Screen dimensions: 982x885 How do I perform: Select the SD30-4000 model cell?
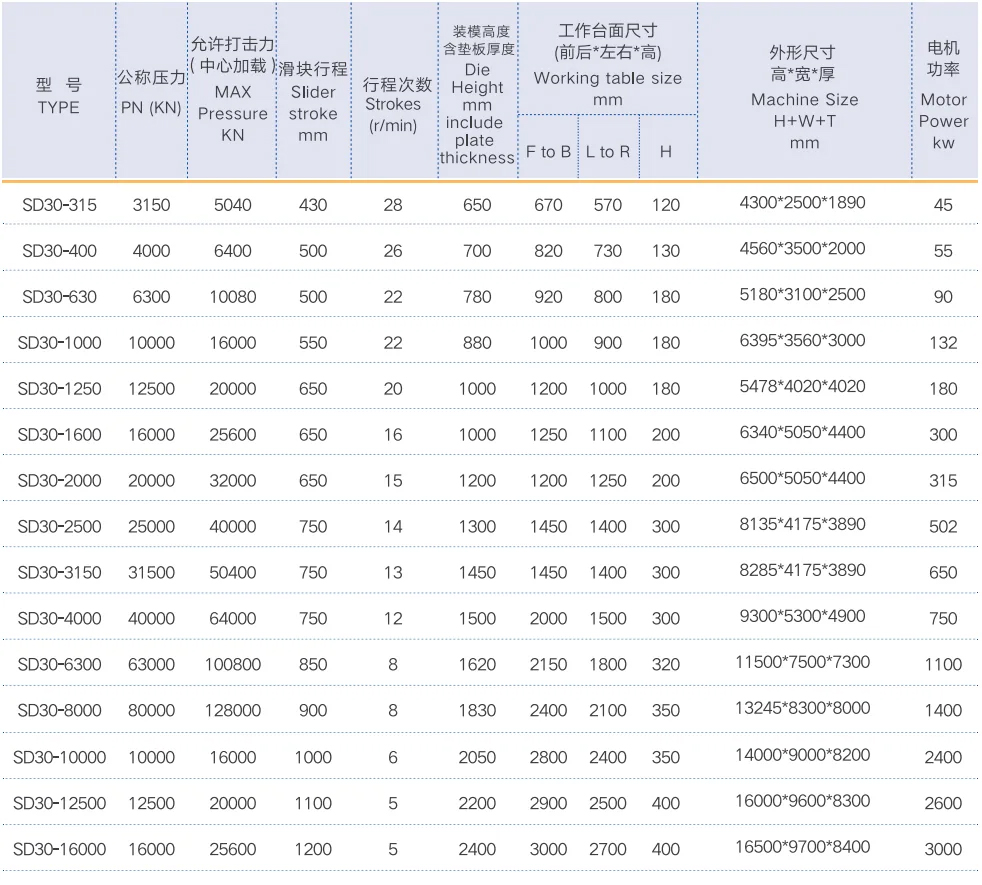tap(59, 619)
